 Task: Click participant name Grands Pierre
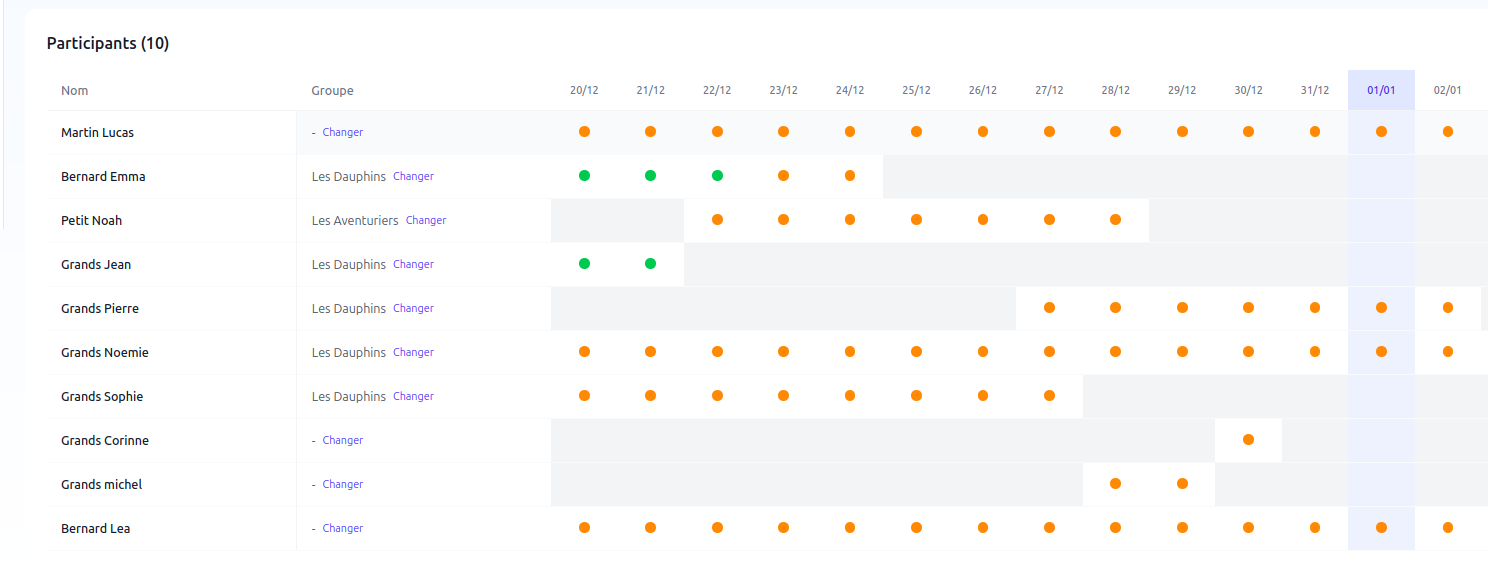coord(100,308)
